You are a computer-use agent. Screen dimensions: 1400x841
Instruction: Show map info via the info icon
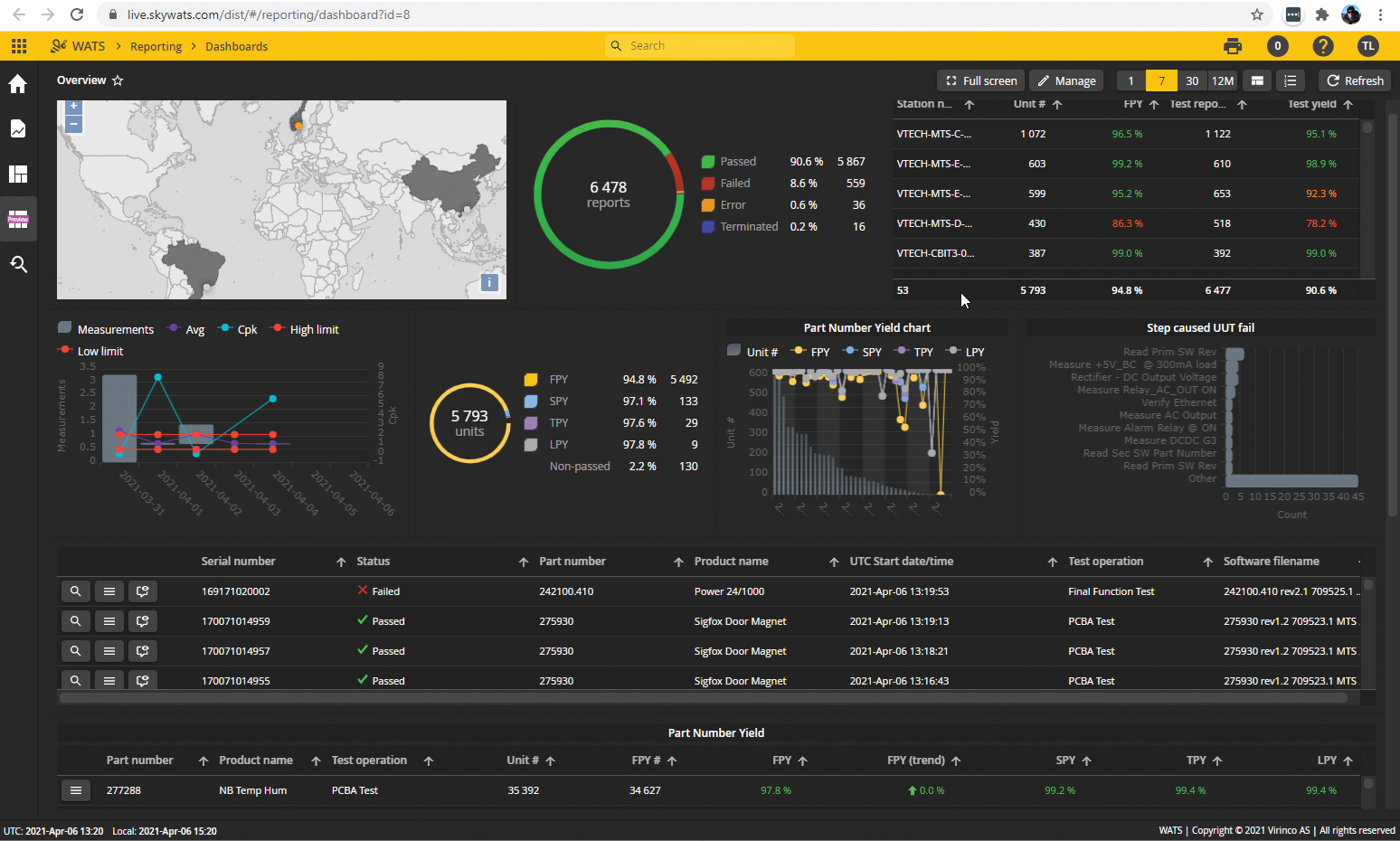[x=489, y=282]
